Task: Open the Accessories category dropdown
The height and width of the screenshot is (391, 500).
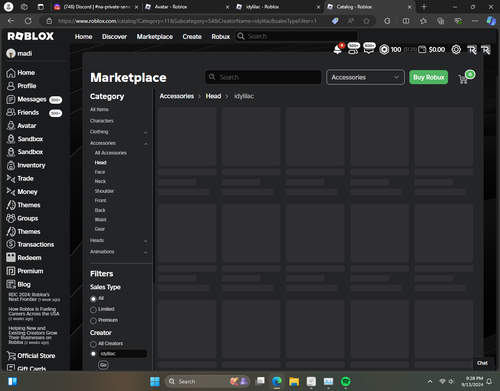Action: click(365, 77)
